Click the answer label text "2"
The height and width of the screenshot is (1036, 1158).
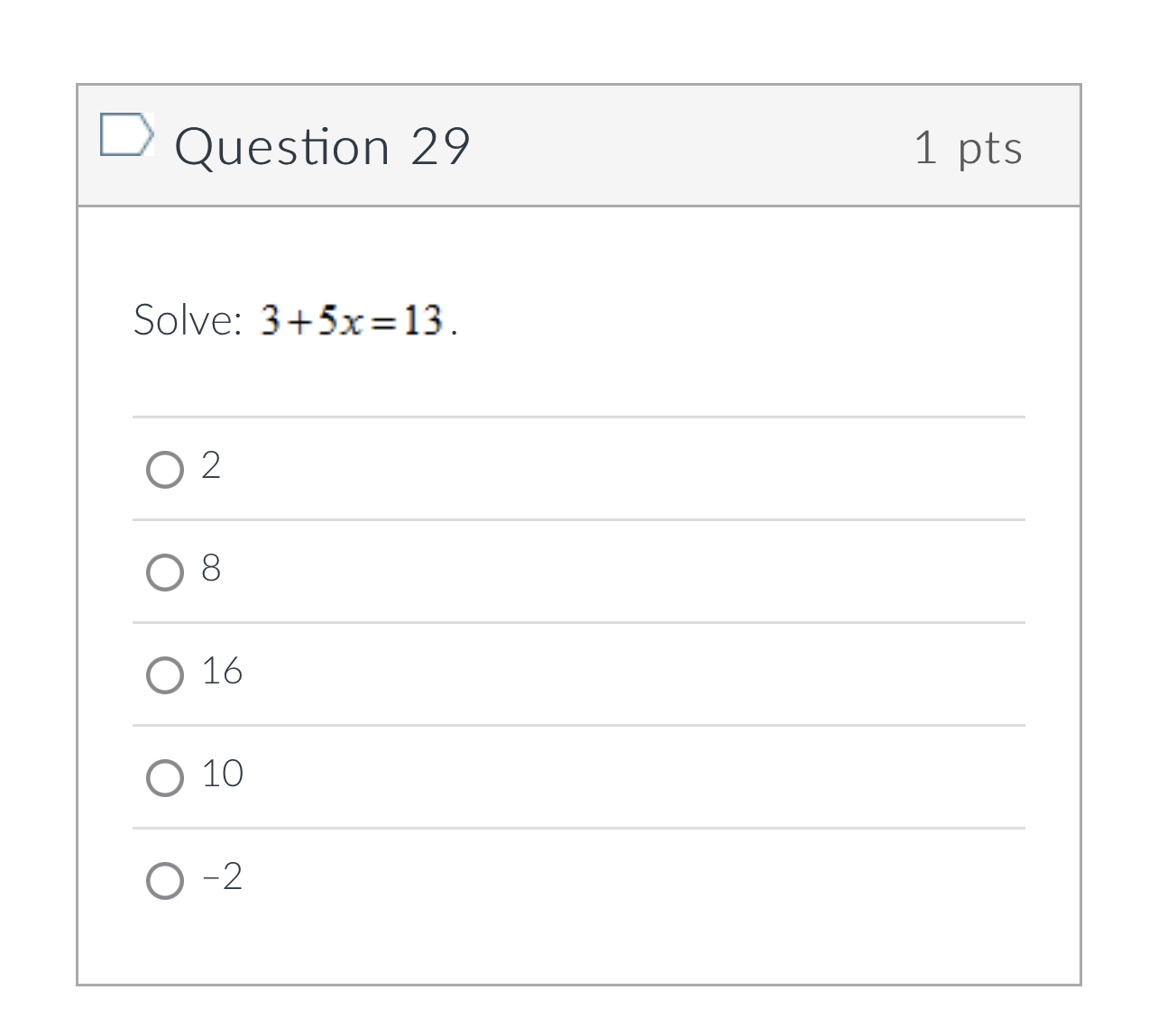[x=211, y=466]
